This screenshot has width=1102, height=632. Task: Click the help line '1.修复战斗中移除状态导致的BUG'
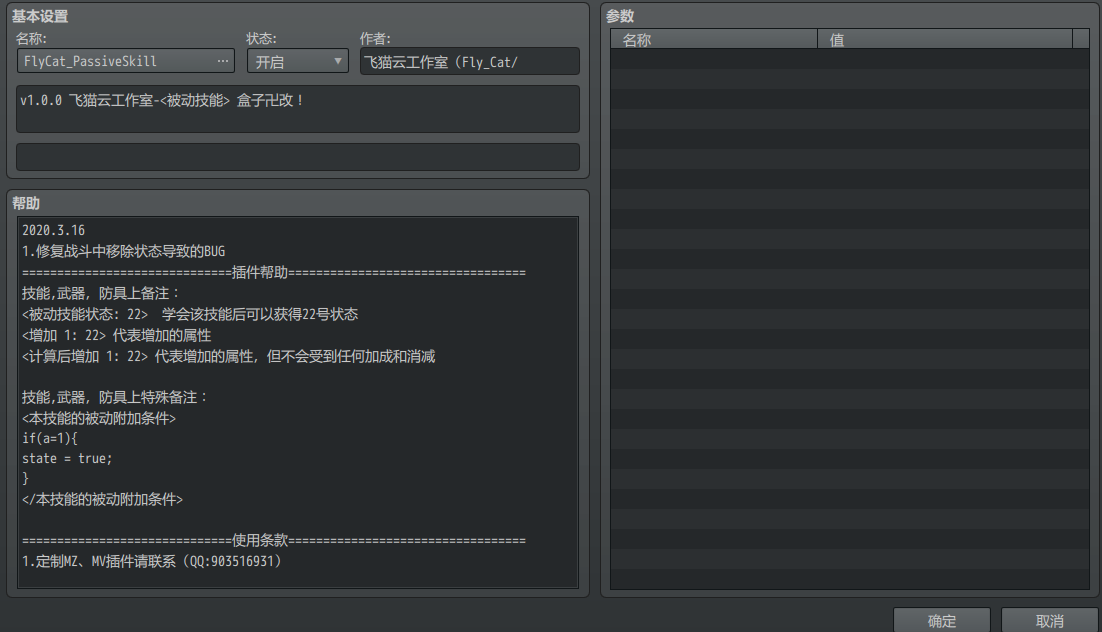(124, 251)
